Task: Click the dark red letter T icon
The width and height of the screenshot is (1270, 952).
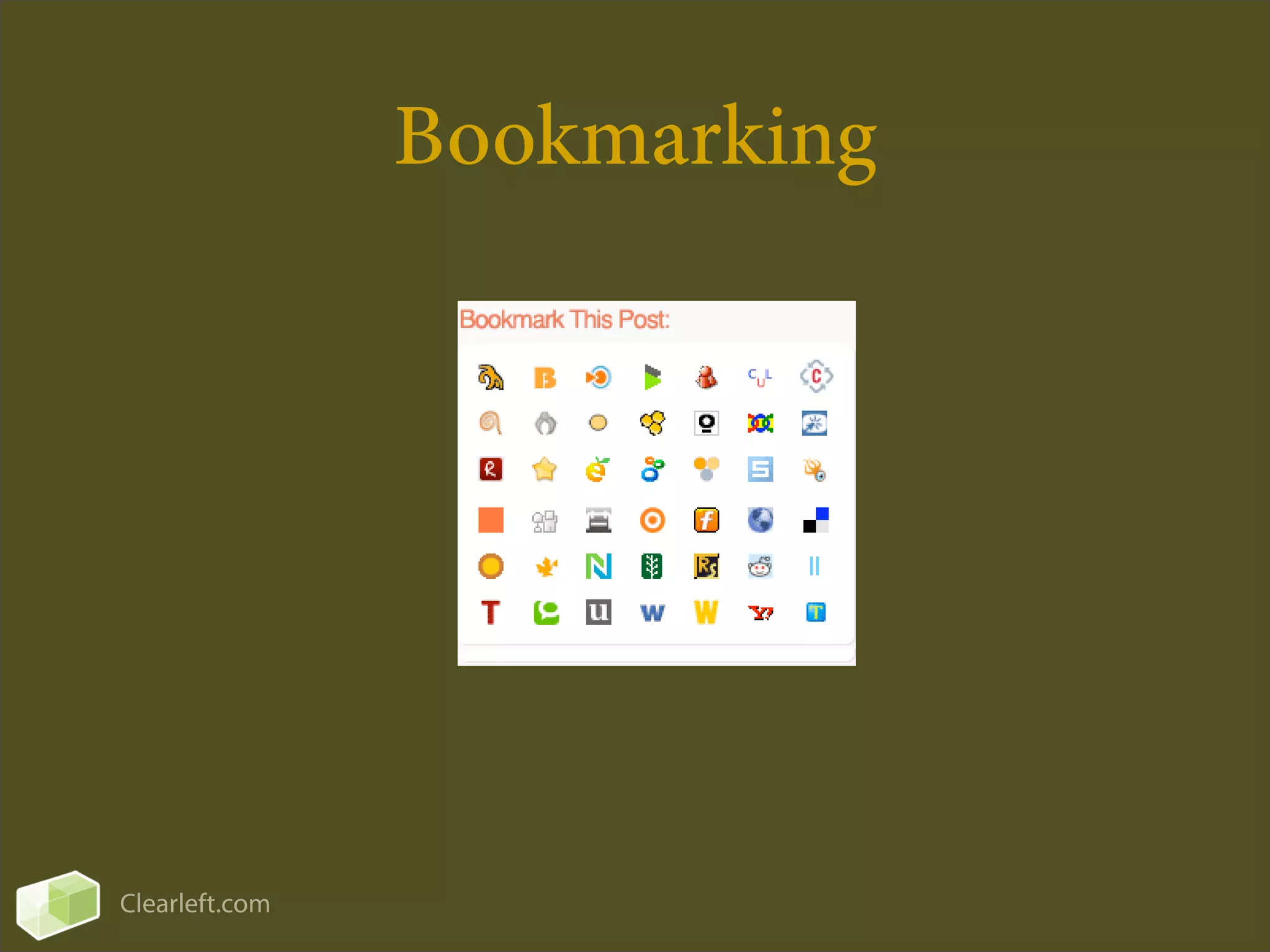Action: click(x=491, y=612)
